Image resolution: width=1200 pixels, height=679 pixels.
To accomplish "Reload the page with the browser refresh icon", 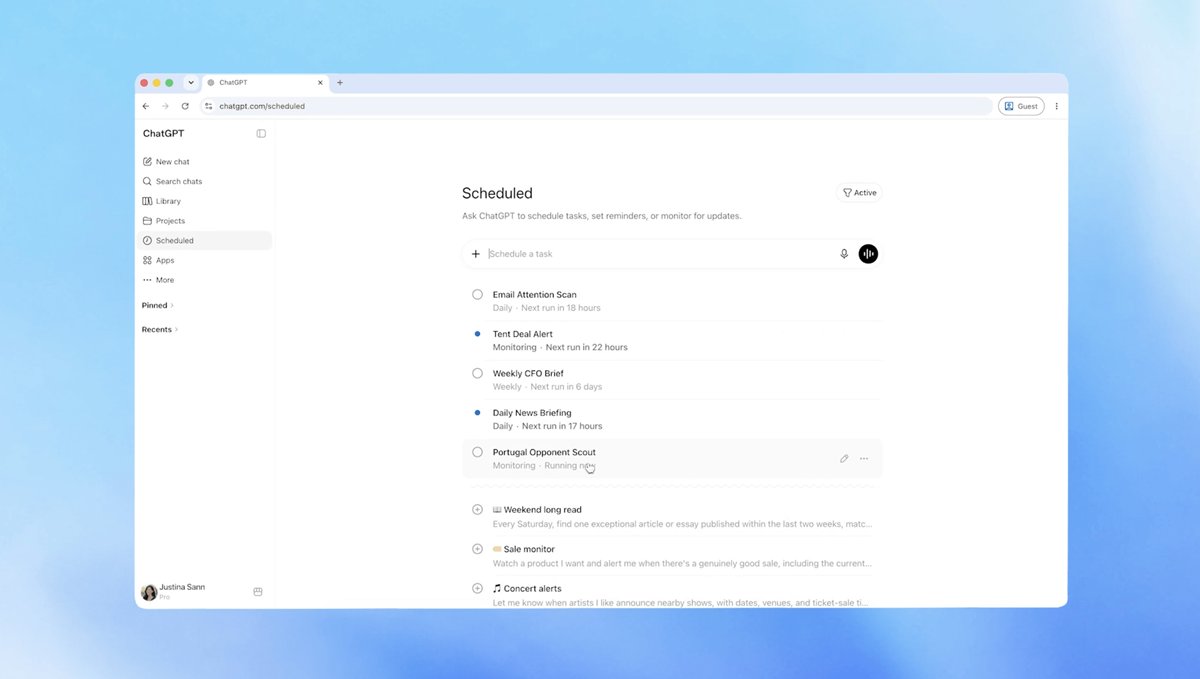I will tap(185, 106).
